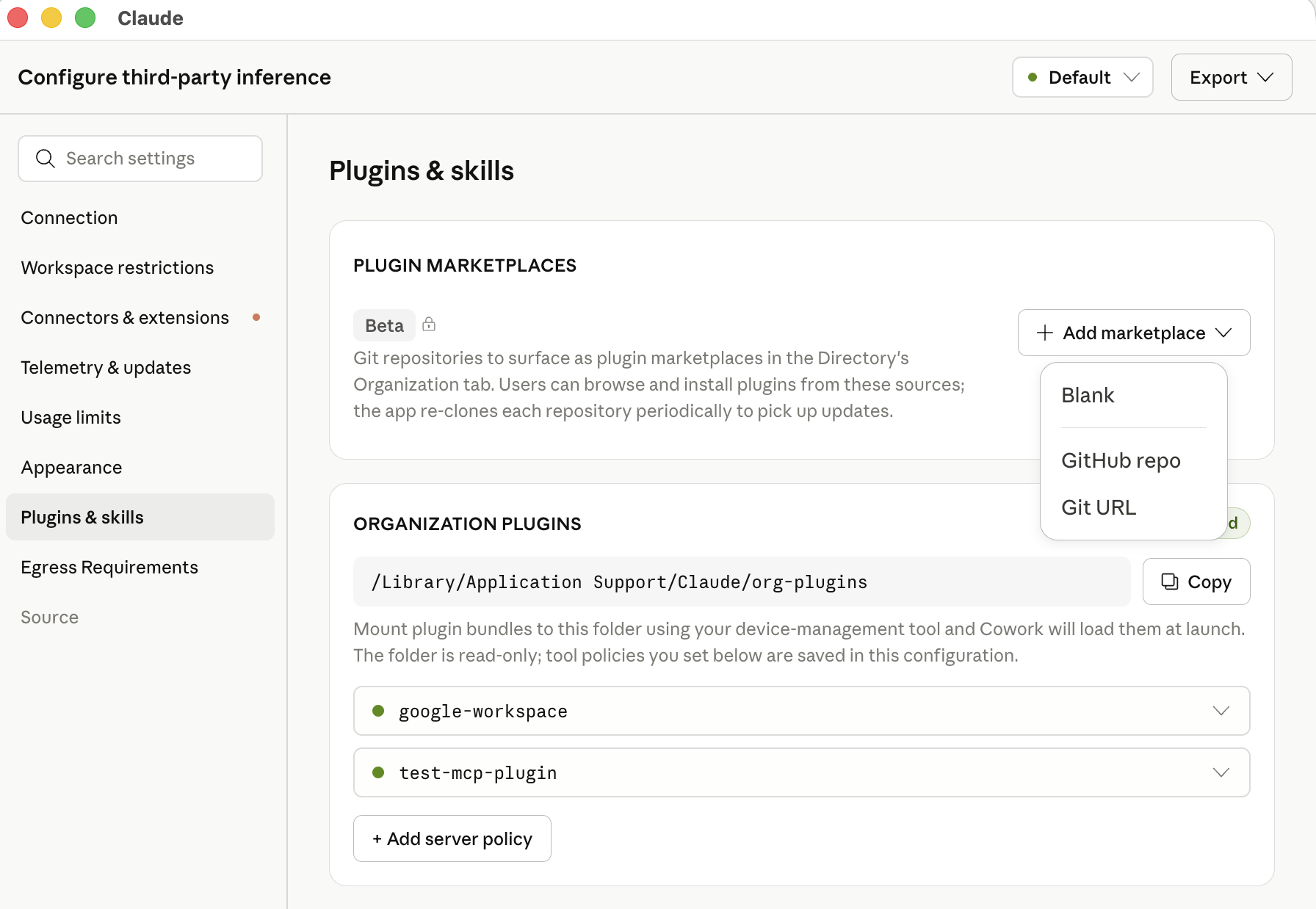Click Add server policy button
Viewport: 1316px width, 909px height.
coord(452,839)
